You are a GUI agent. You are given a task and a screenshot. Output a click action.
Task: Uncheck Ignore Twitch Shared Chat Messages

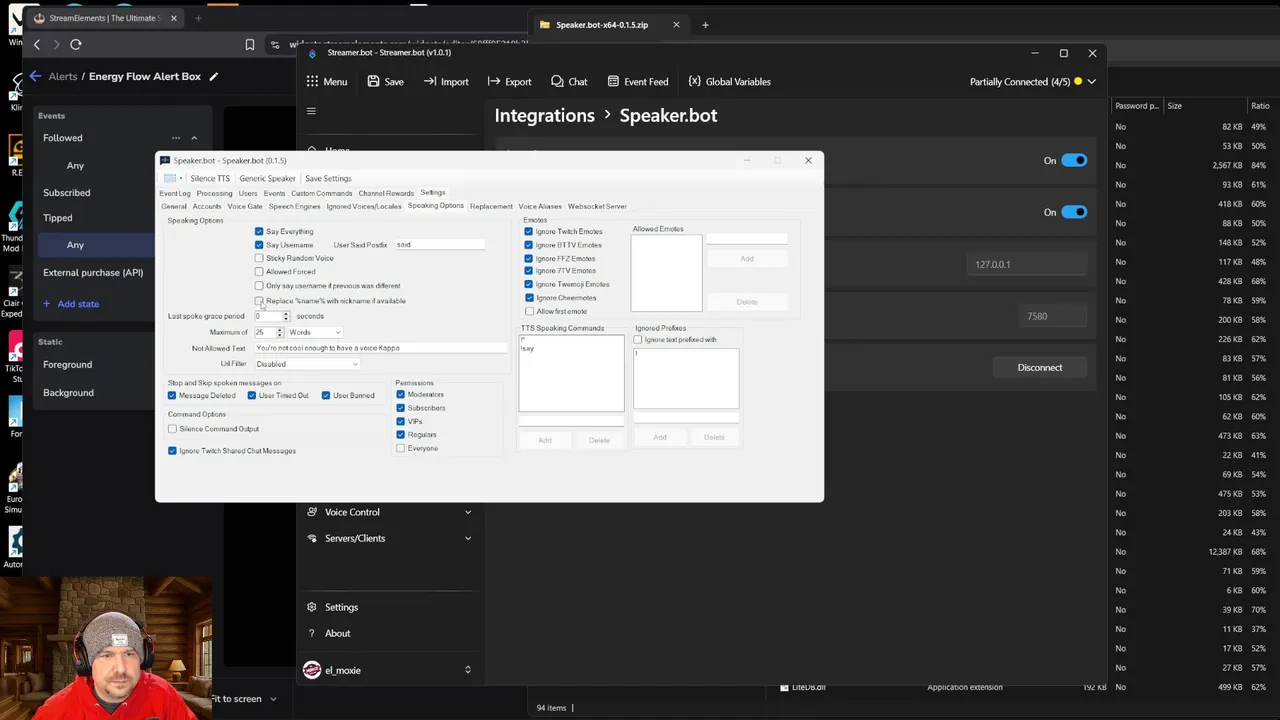click(x=172, y=451)
